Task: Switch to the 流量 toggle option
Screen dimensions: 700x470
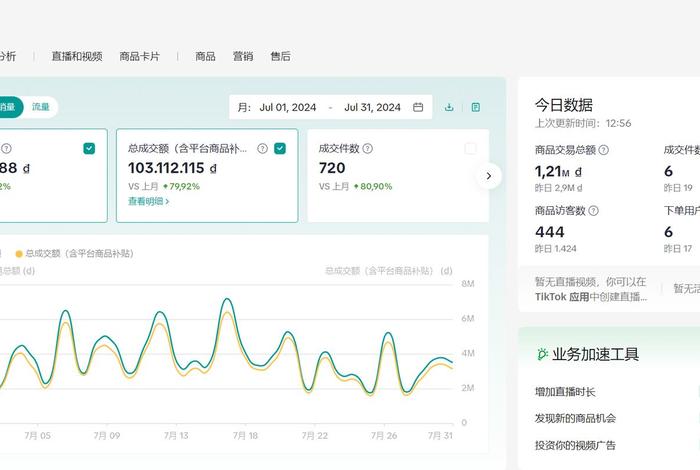Action: coord(41,107)
